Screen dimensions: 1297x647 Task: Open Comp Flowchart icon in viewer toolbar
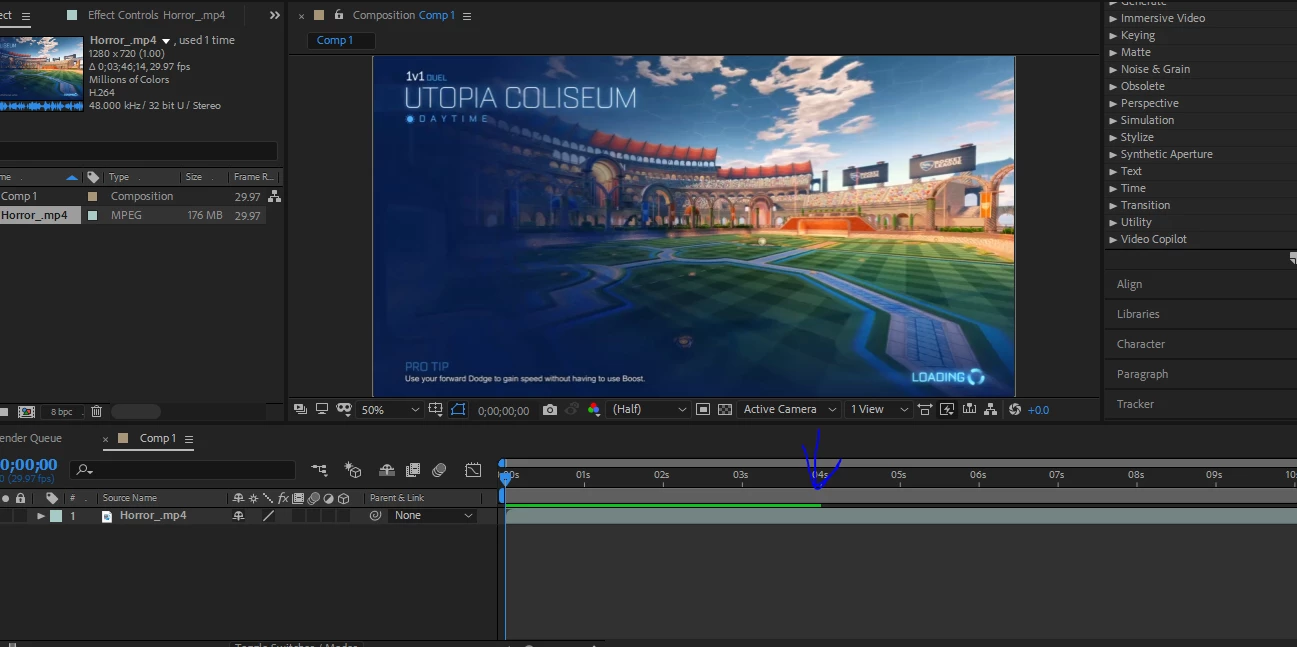(x=991, y=409)
